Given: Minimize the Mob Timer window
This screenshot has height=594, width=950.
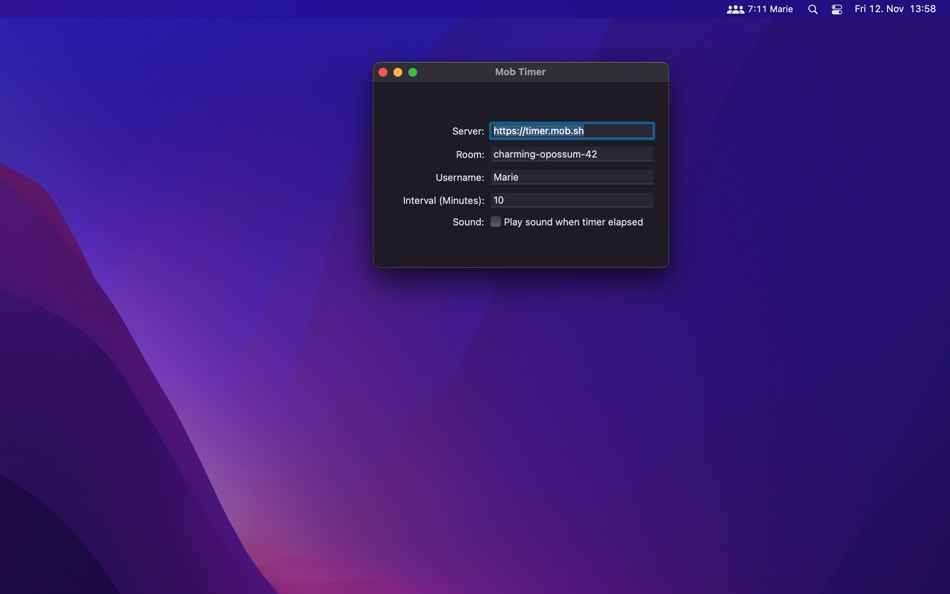Looking at the screenshot, I should pos(398,72).
